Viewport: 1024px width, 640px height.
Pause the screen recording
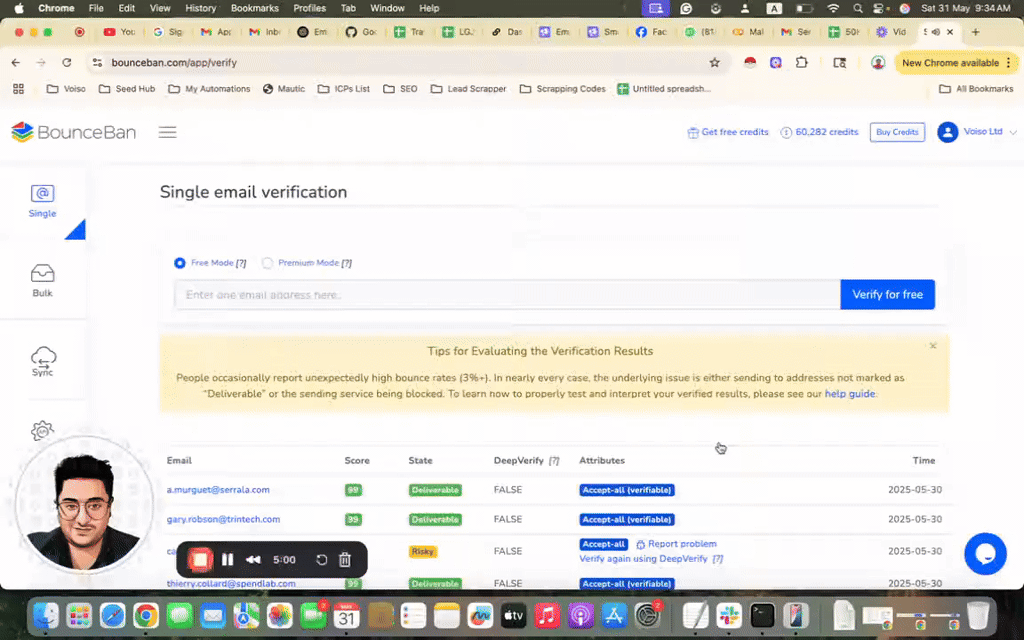coord(227,560)
